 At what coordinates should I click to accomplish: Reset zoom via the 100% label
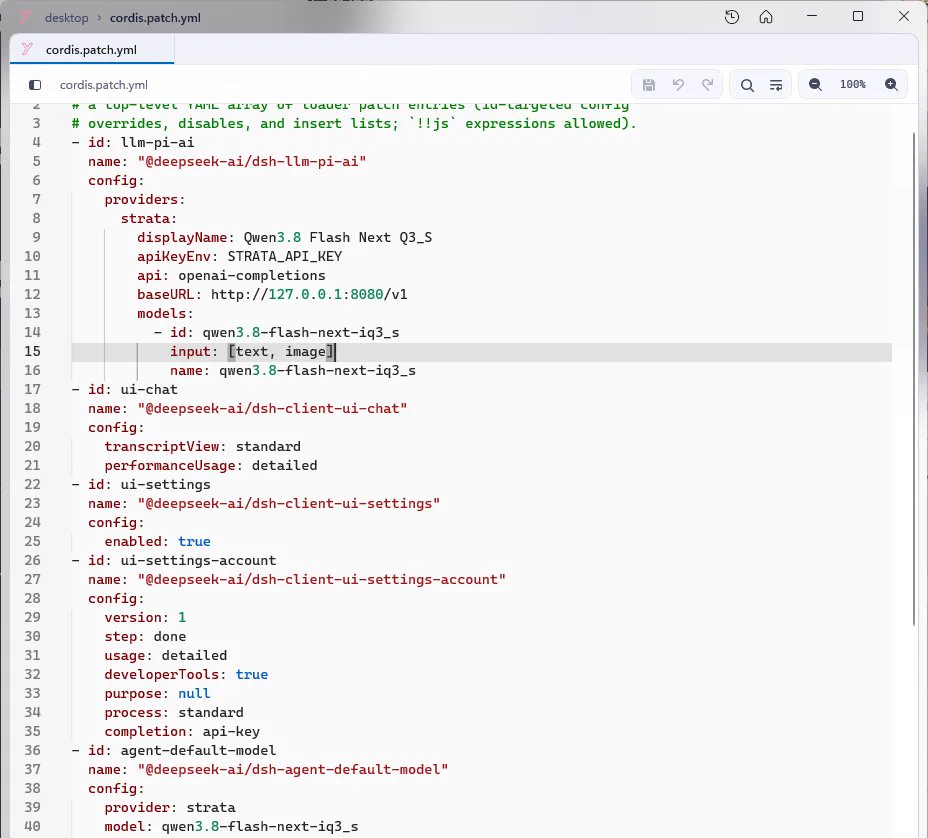(x=853, y=85)
